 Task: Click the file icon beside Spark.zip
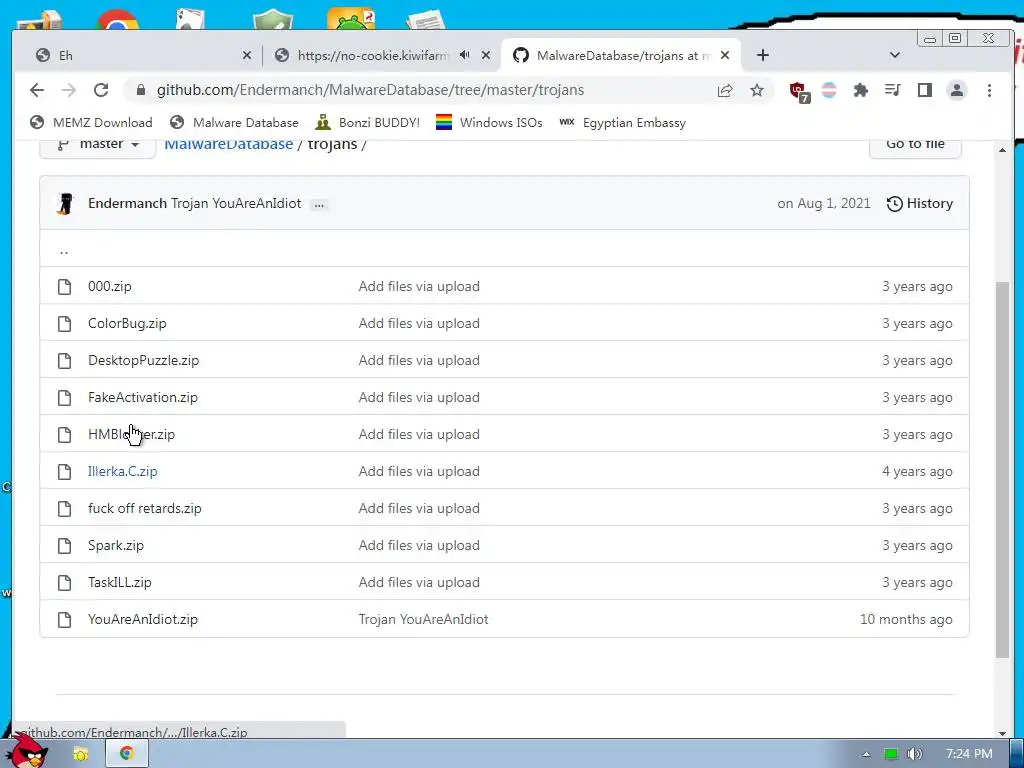(x=64, y=545)
